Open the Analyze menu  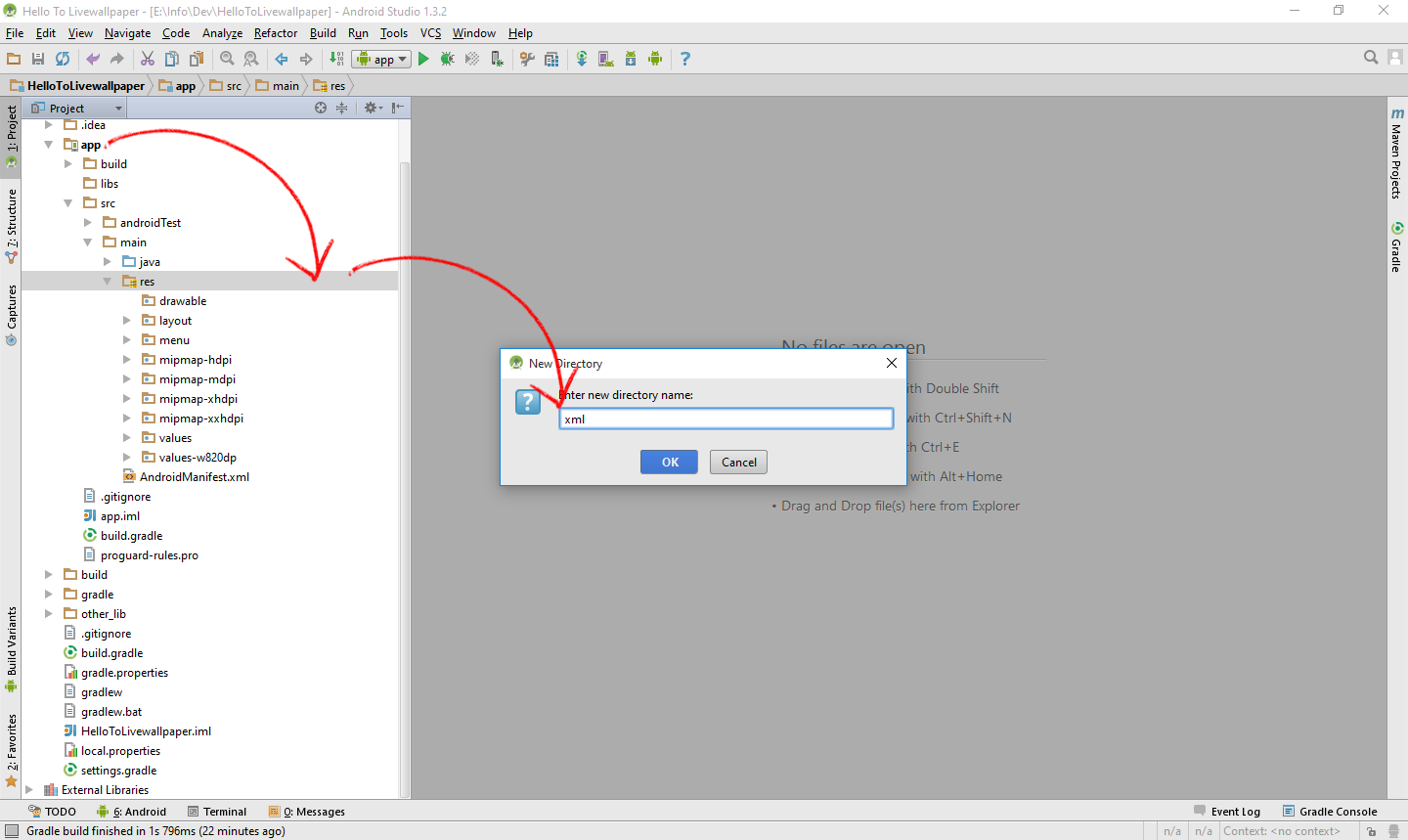click(222, 33)
